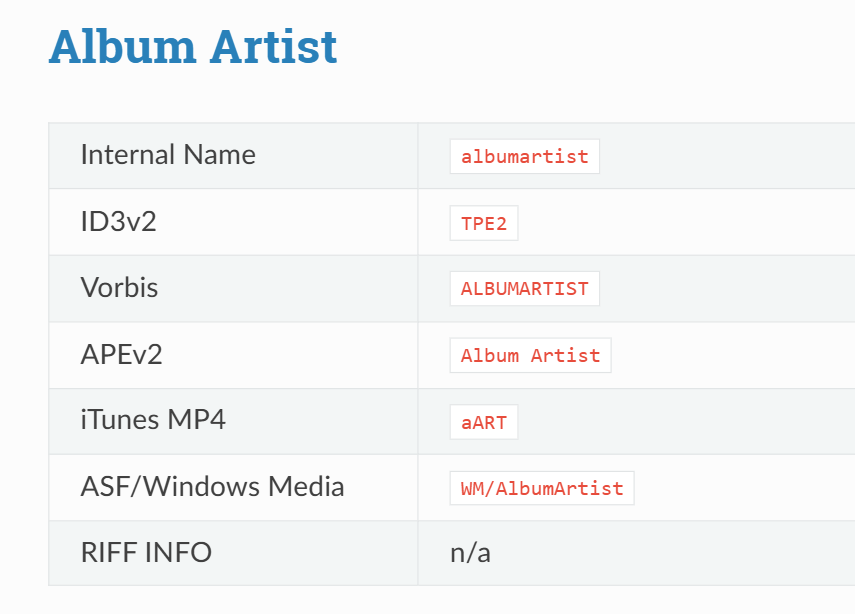Click the aART code tag
The width and height of the screenshot is (855, 614).
click(x=484, y=422)
